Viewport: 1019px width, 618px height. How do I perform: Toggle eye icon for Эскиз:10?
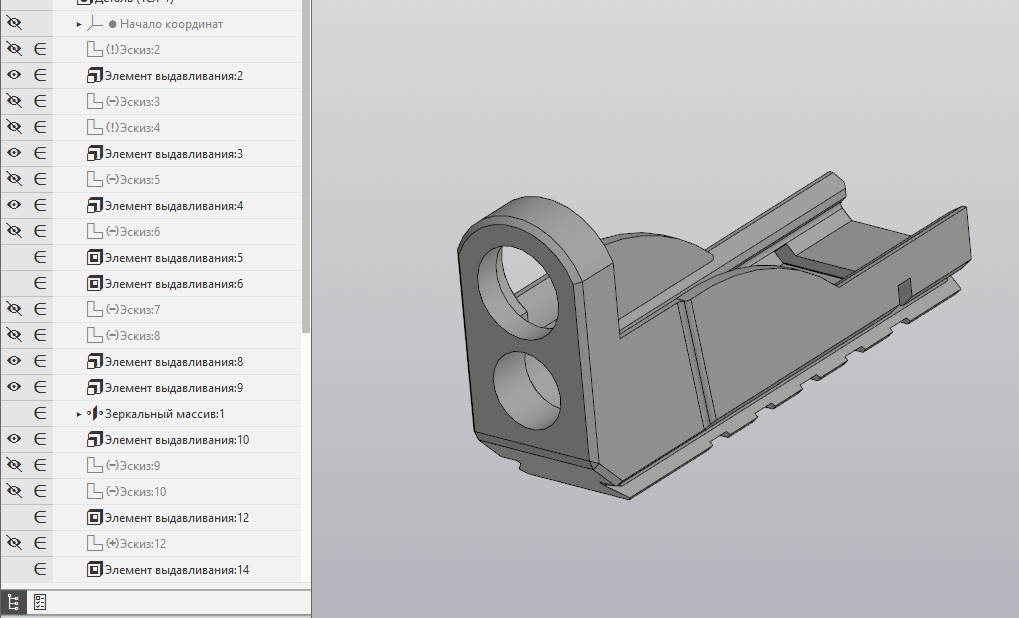[14, 491]
